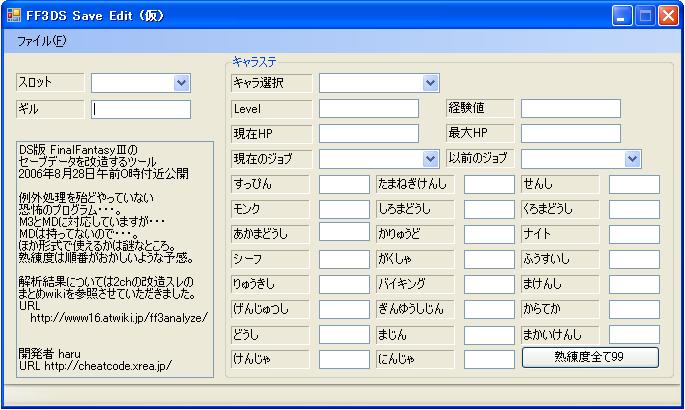Click the けんじゃ proficiency field
The image size is (685, 410).
pos(344,359)
